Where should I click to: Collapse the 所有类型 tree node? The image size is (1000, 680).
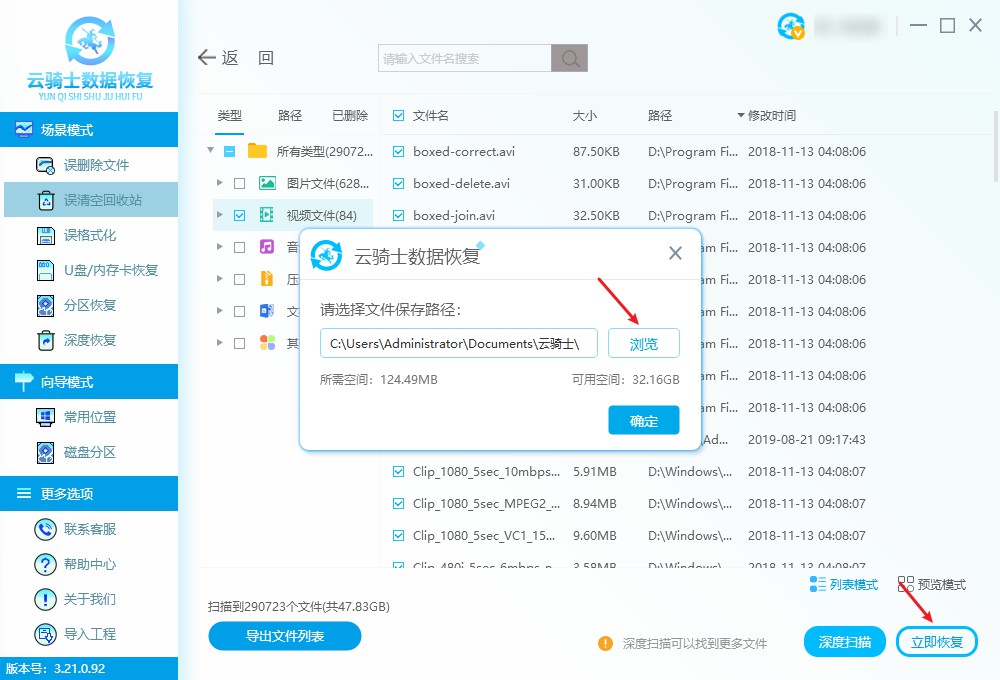[x=210, y=151]
